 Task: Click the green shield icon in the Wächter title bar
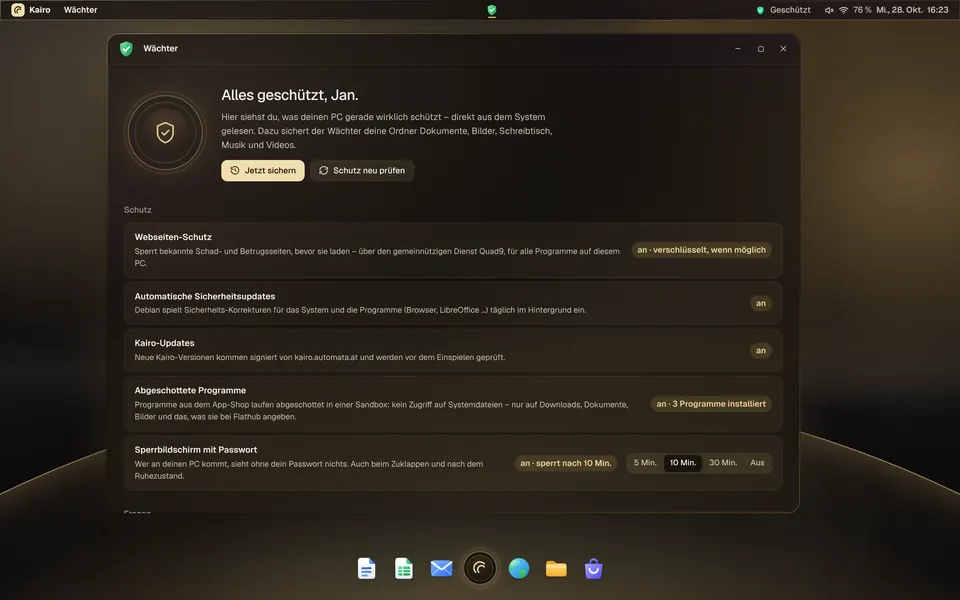pyautogui.click(x=127, y=49)
